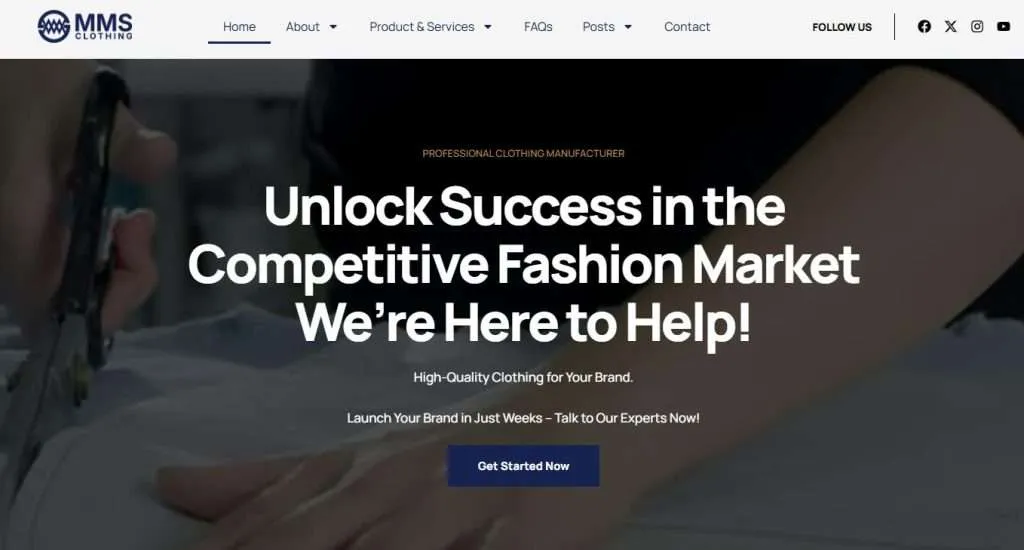Viewport: 1024px width, 550px height.
Task: Click the Launch Your Brand text line
Action: click(523, 418)
